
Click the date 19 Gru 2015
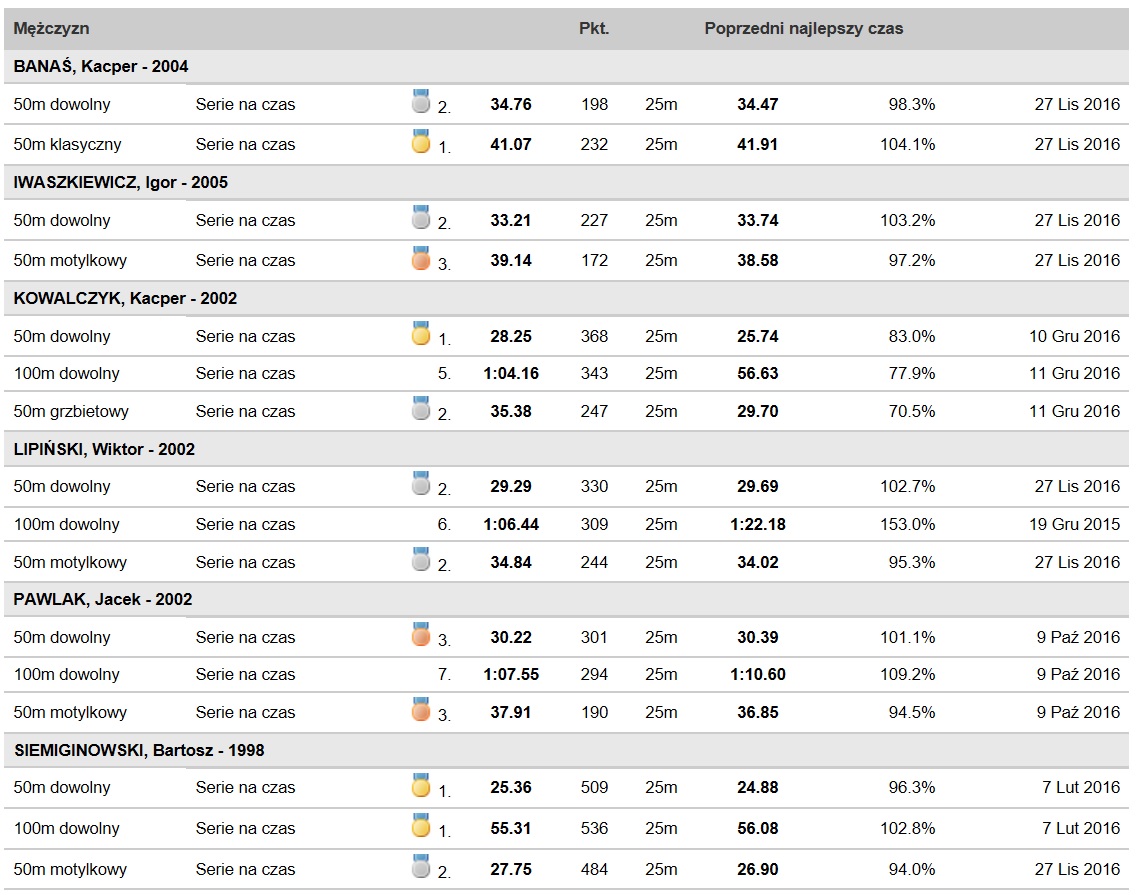click(1074, 525)
